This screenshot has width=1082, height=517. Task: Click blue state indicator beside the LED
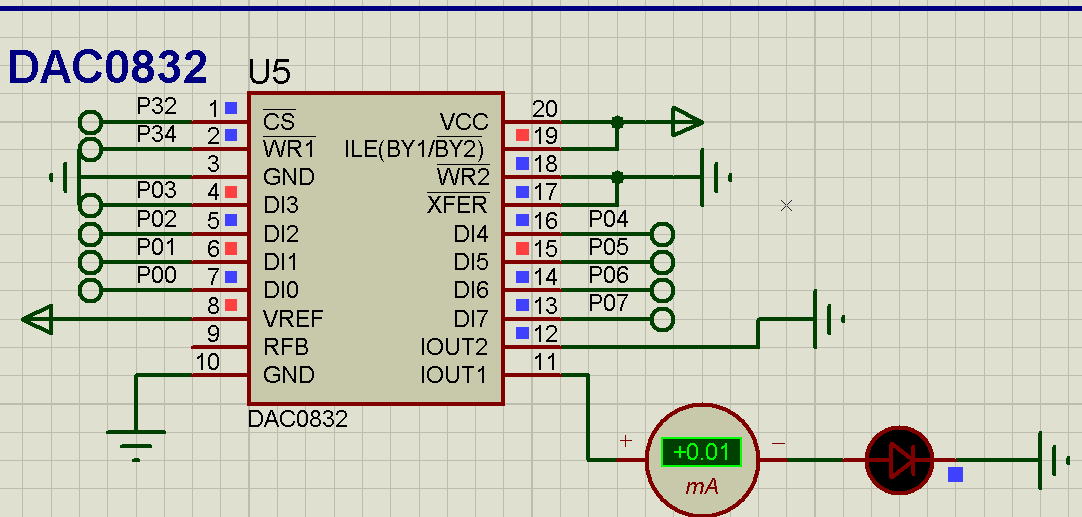(955, 474)
